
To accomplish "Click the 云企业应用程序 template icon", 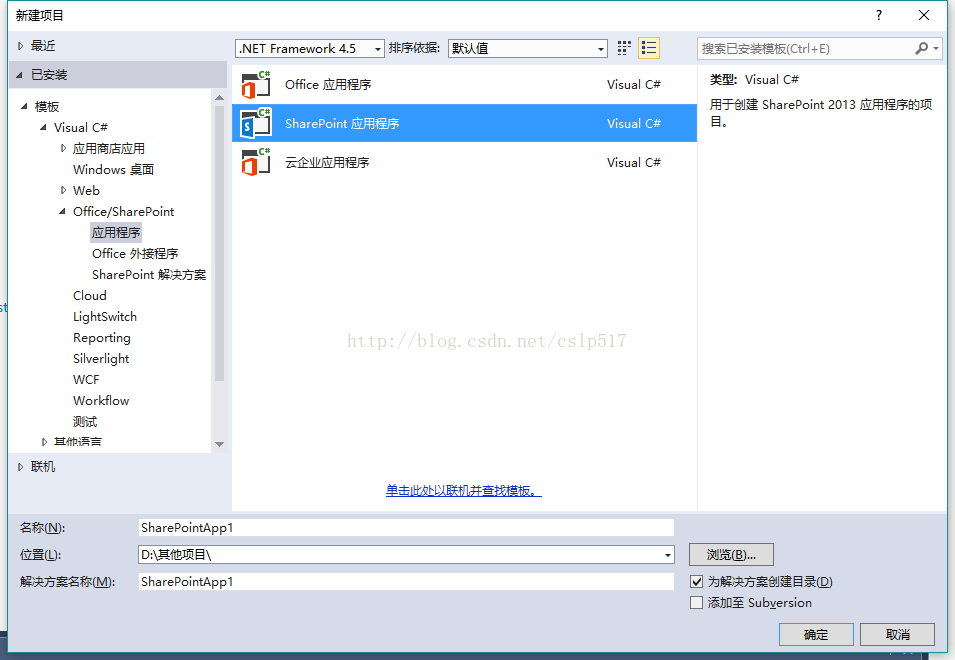I will tap(256, 162).
